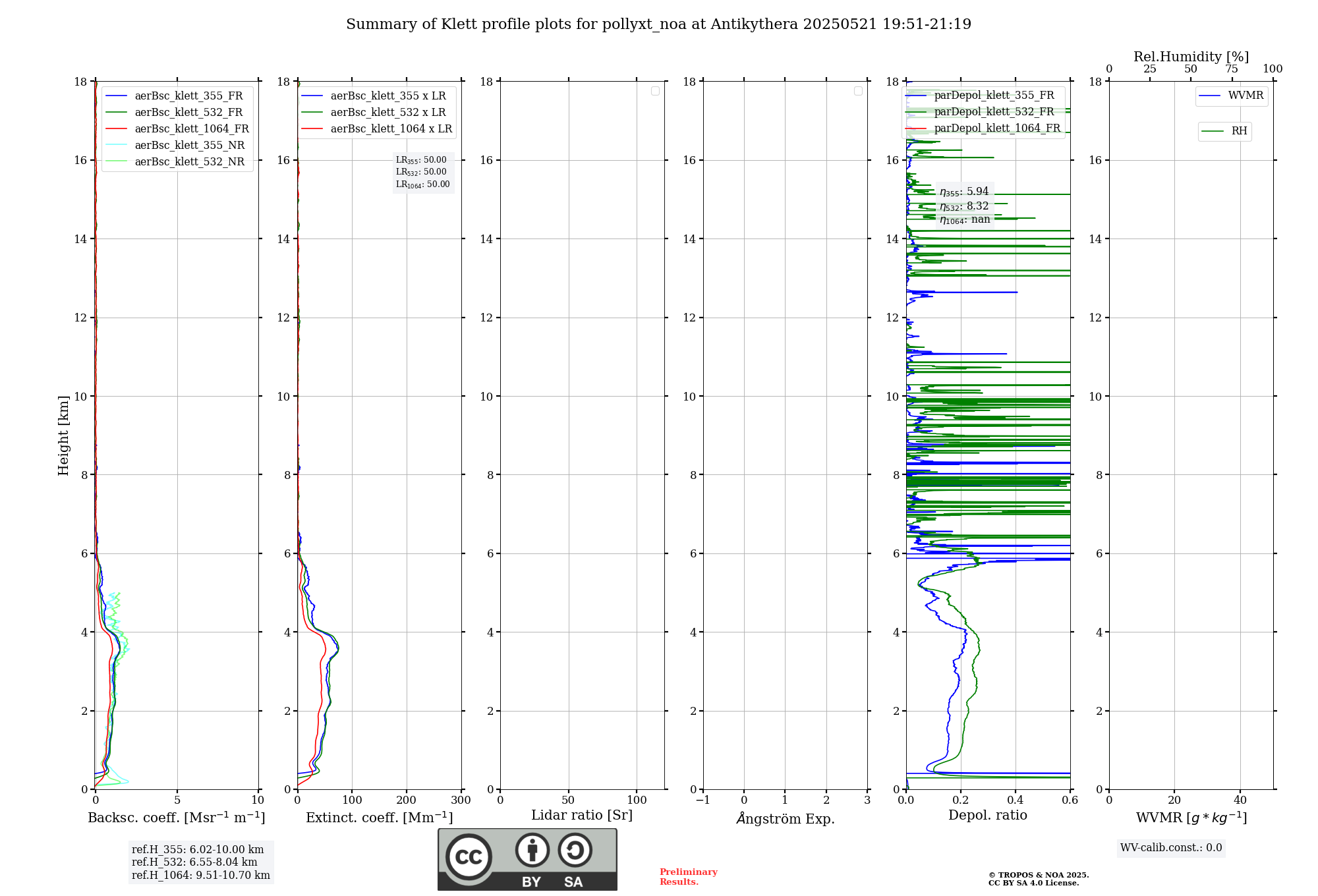This screenshot has width=1318, height=896.
Task: Click the η355: 5.94 annotation
Action: pos(964,192)
